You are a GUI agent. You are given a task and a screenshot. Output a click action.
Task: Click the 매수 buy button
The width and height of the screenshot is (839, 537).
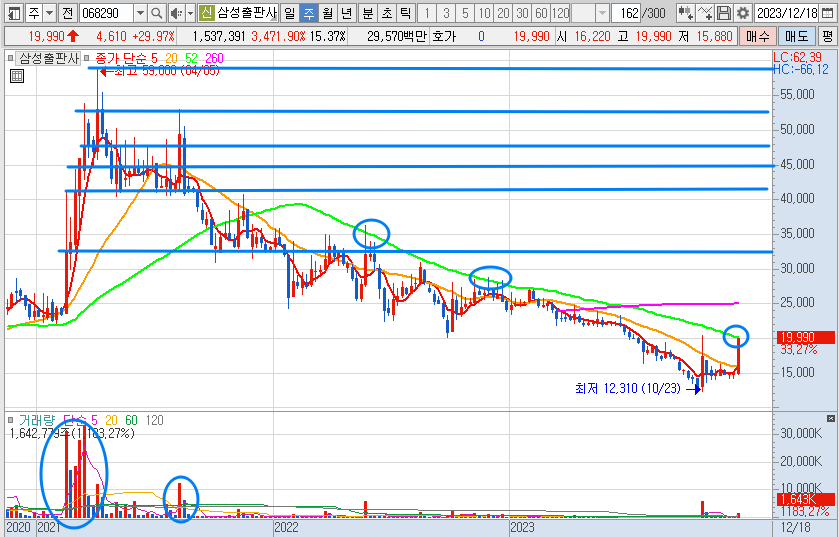757,36
